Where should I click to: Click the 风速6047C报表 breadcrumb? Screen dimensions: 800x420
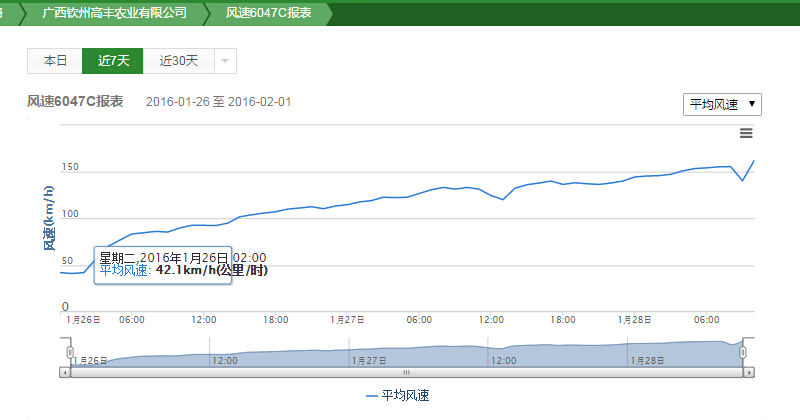[x=267, y=13]
